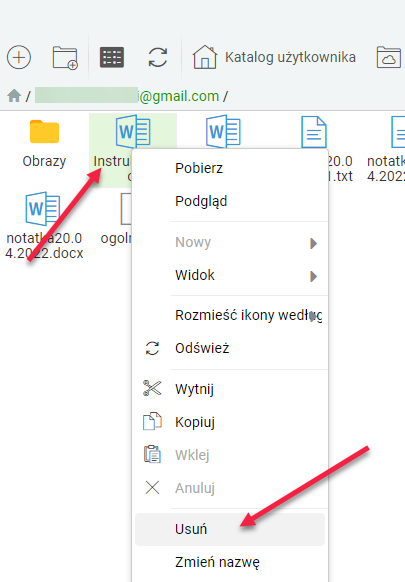Open the Widok submenu entry
This screenshot has height=582, width=405.
(x=230, y=275)
